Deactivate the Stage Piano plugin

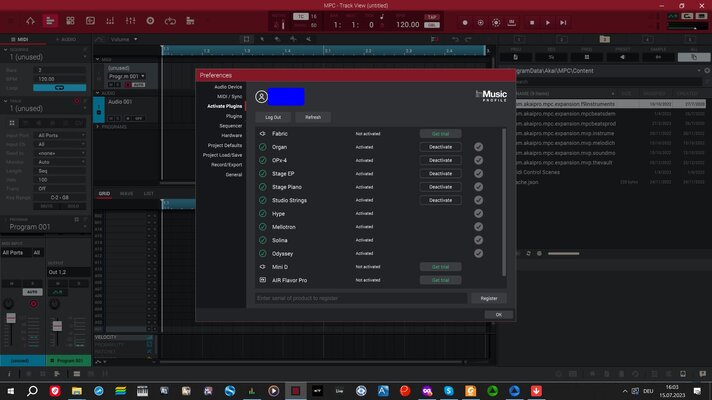pos(440,187)
